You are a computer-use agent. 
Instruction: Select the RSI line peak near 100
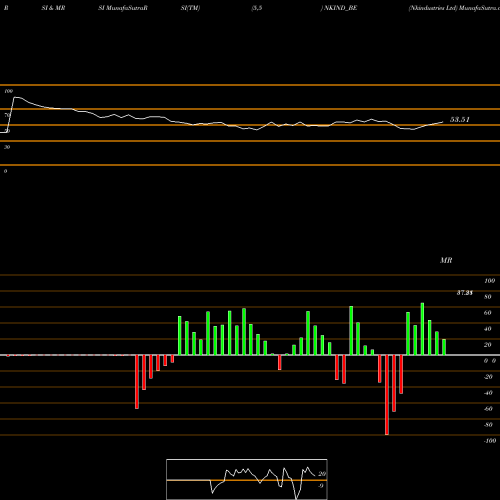[x=17, y=97]
